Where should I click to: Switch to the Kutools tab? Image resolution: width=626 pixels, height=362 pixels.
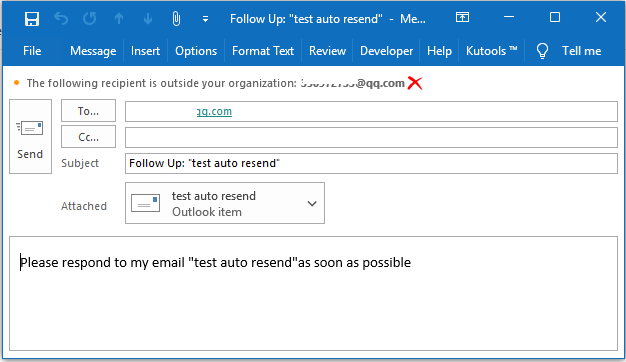491,51
